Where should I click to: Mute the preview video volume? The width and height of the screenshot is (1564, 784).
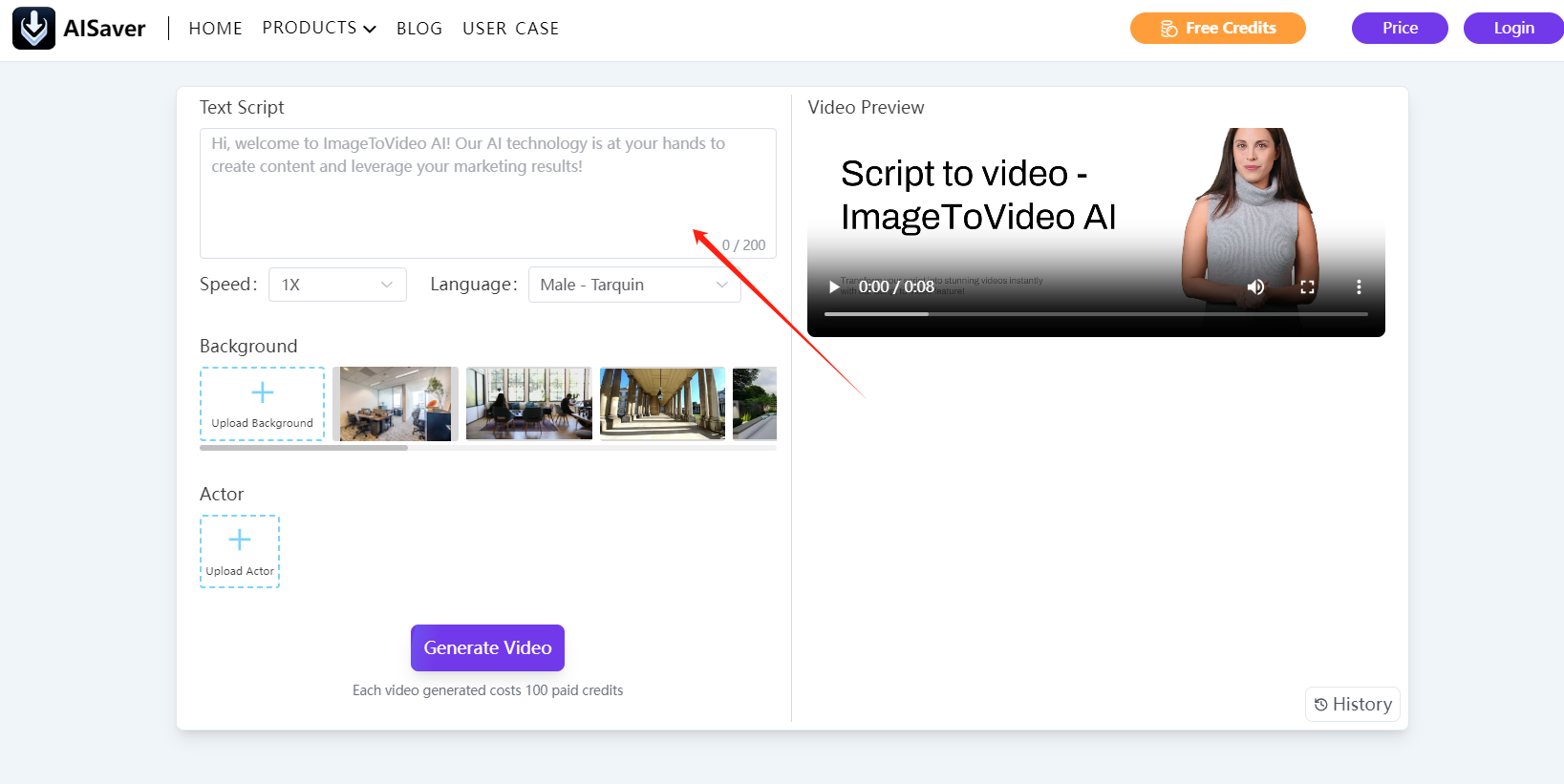(x=1255, y=286)
